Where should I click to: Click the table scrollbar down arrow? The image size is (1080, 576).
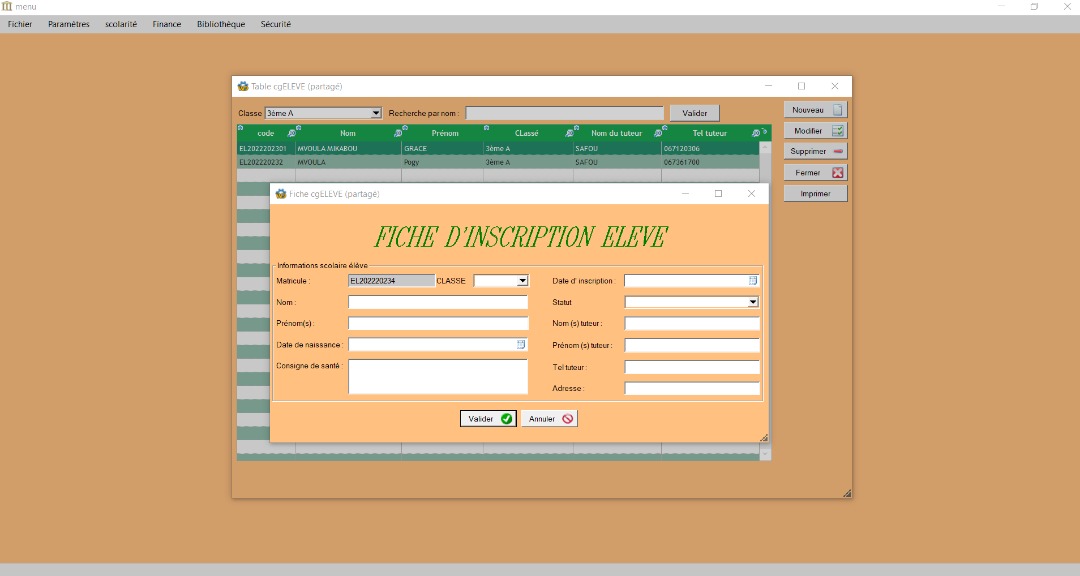(x=765, y=454)
